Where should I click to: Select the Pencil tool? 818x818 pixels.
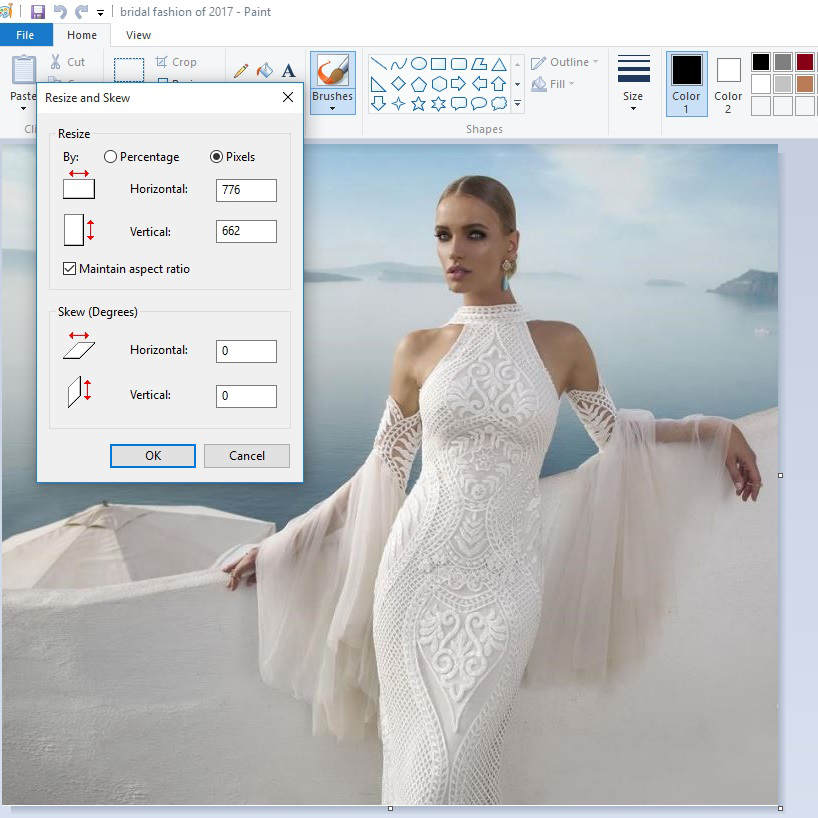pyautogui.click(x=240, y=70)
